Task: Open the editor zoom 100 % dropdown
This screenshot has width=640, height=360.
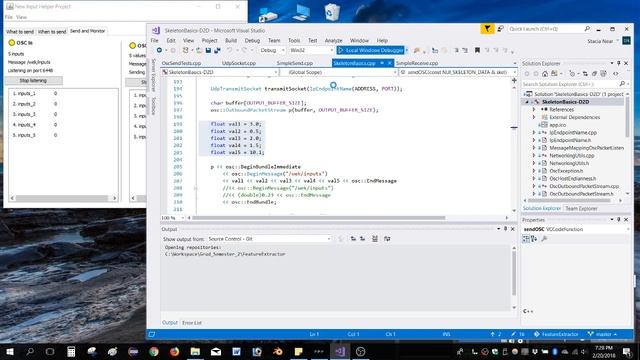Action: (x=173, y=218)
